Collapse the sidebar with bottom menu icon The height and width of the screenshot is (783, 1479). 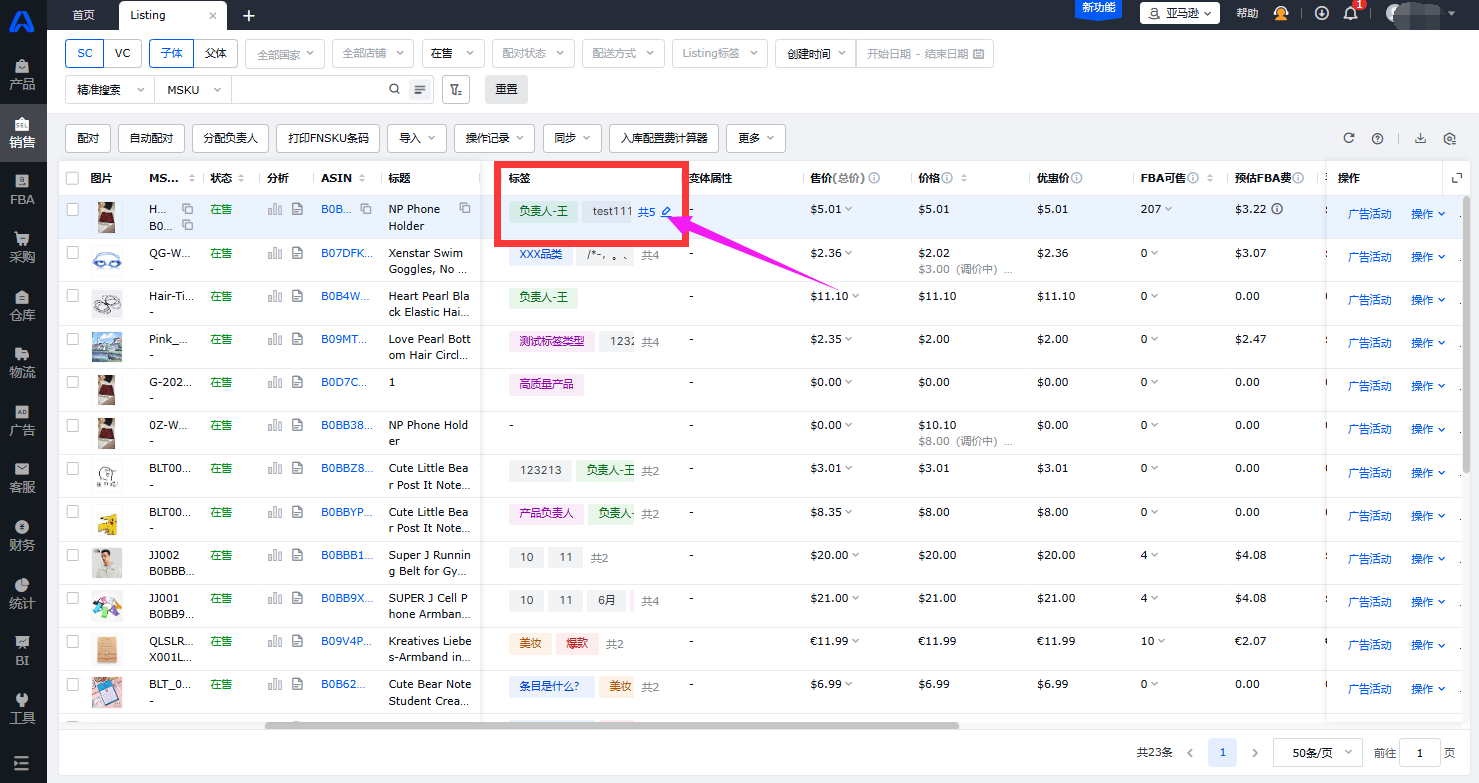22,762
